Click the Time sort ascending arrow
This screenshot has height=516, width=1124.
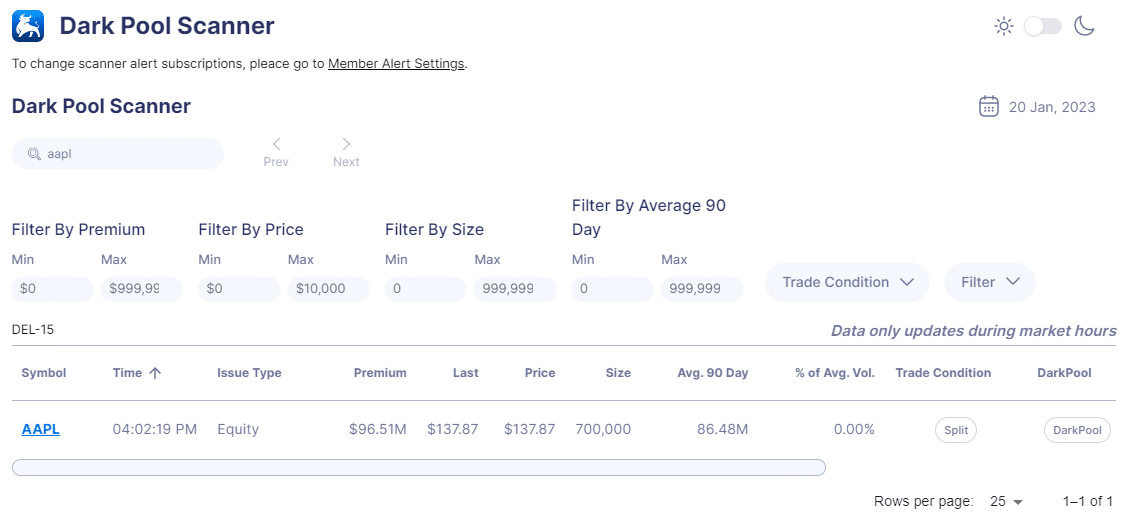tap(155, 373)
